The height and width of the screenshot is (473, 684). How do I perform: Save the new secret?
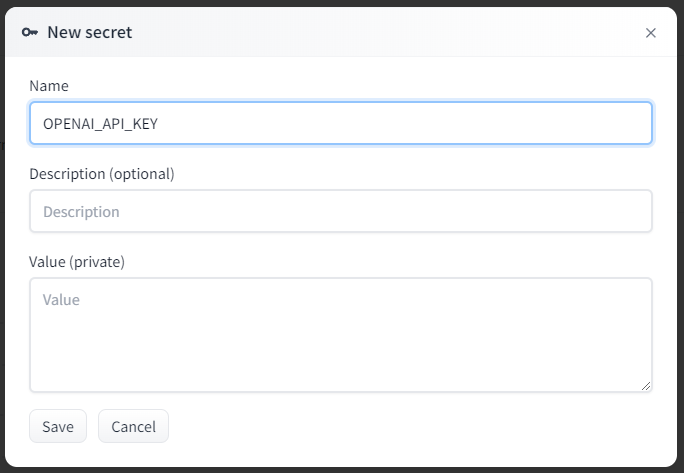coord(58,426)
